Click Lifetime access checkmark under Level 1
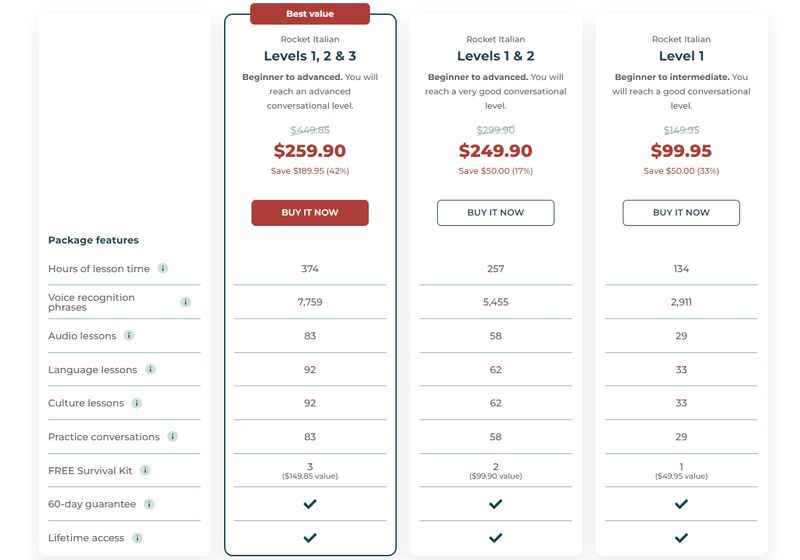 [x=681, y=538]
